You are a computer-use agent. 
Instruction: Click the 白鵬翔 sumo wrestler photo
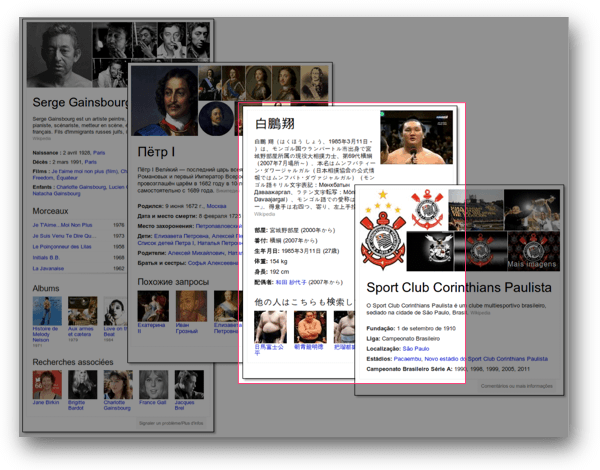point(416,137)
